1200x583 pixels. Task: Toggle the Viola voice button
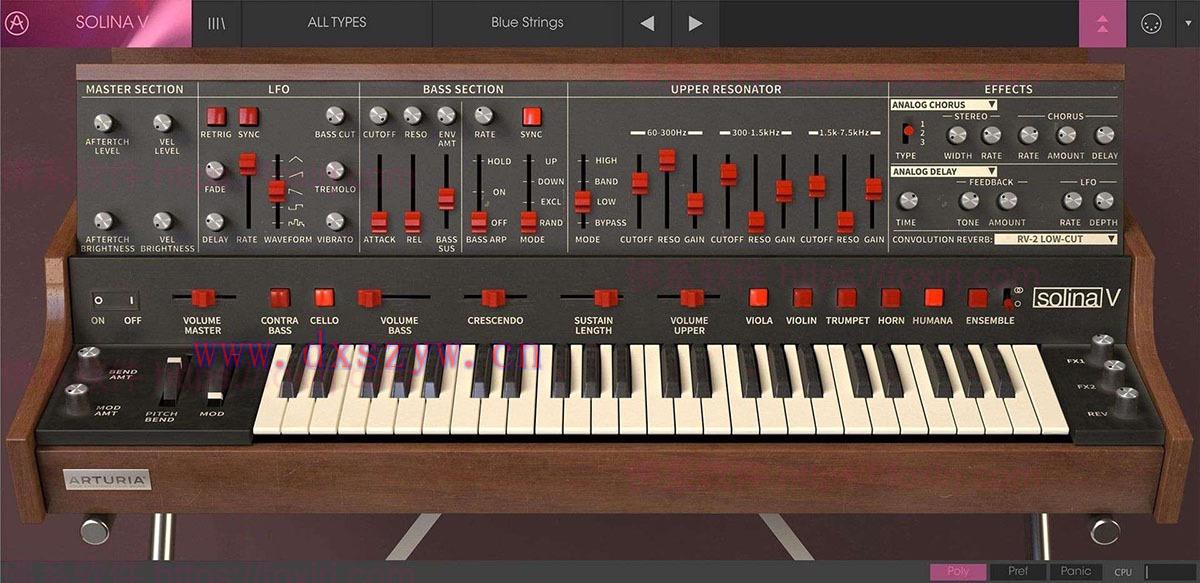759,297
